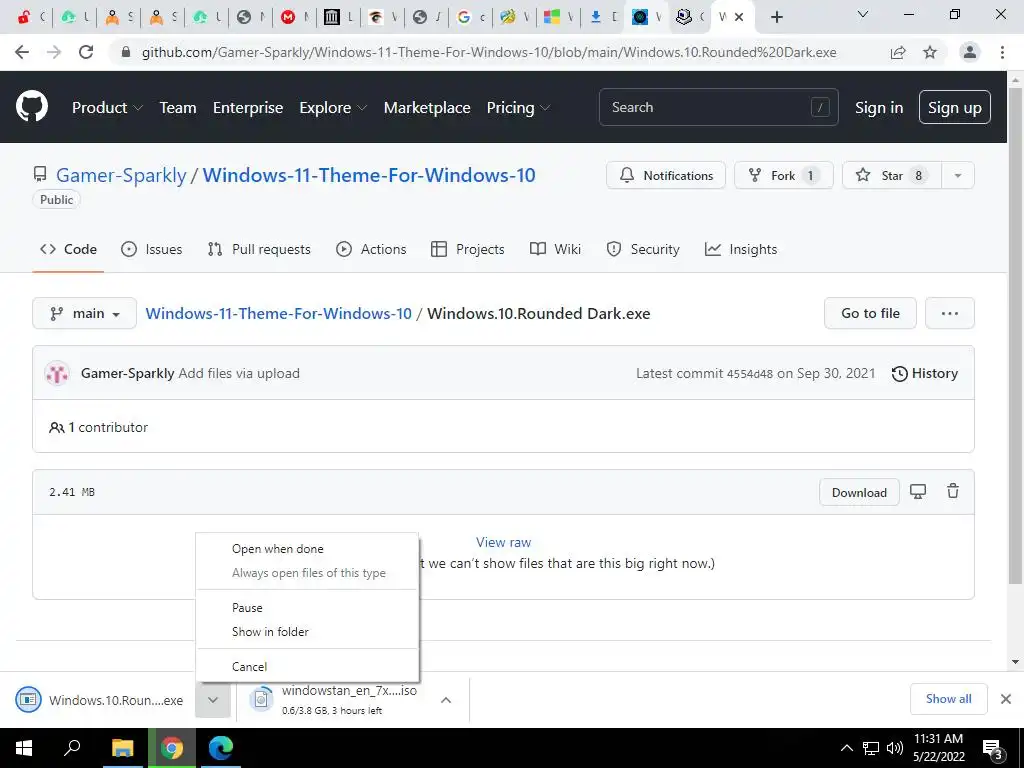The height and width of the screenshot is (768, 1024).
Task: Switch to the Code tab
Action: pyautogui.click(x=68, y=249)
